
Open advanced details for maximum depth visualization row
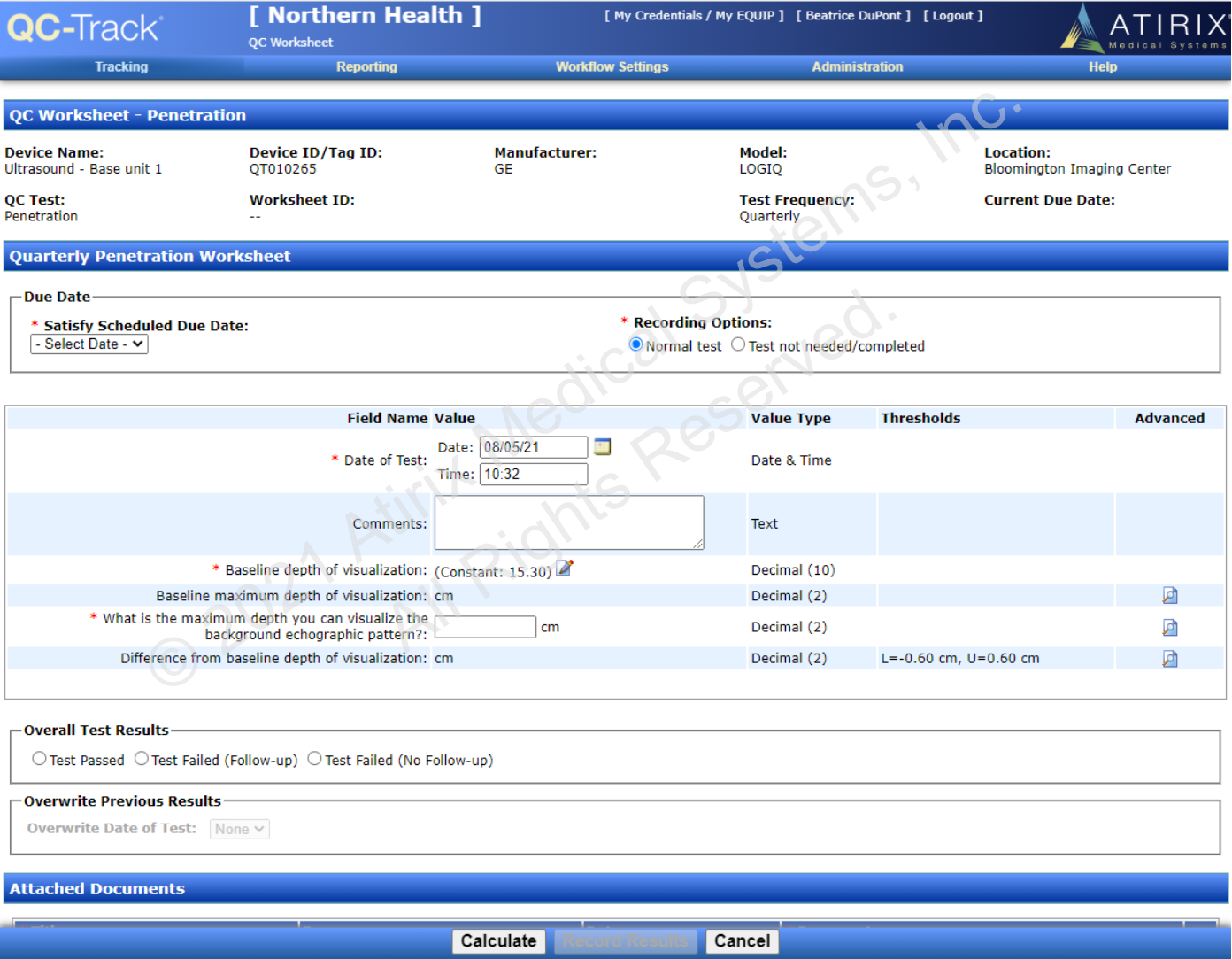[1169, 628]
